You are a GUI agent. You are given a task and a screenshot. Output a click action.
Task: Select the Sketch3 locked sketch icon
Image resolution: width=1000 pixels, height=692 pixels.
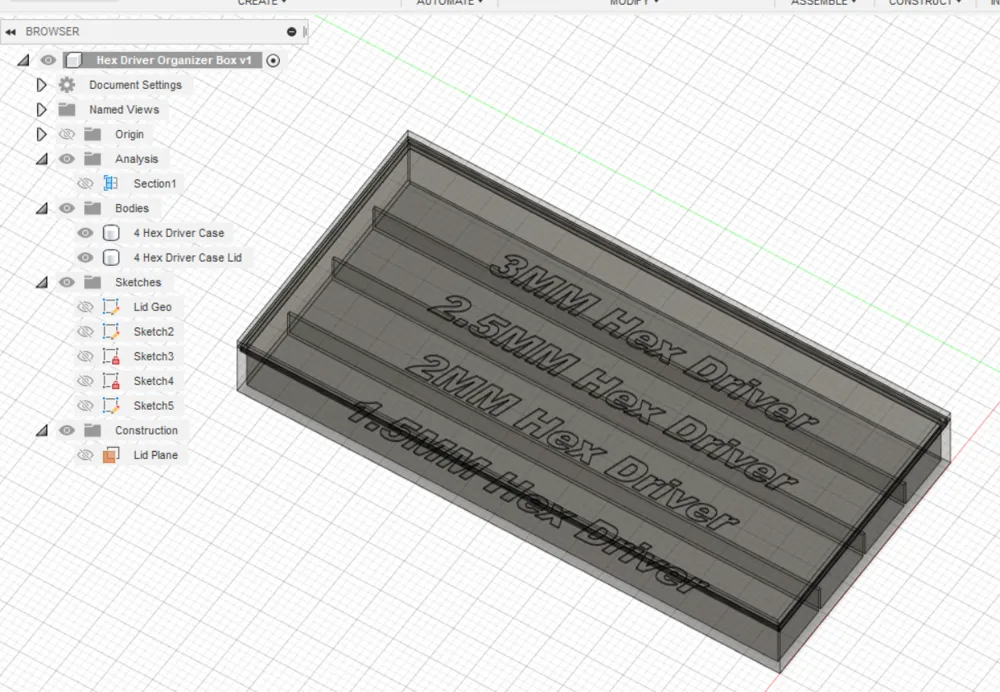(x=111, y=356)
